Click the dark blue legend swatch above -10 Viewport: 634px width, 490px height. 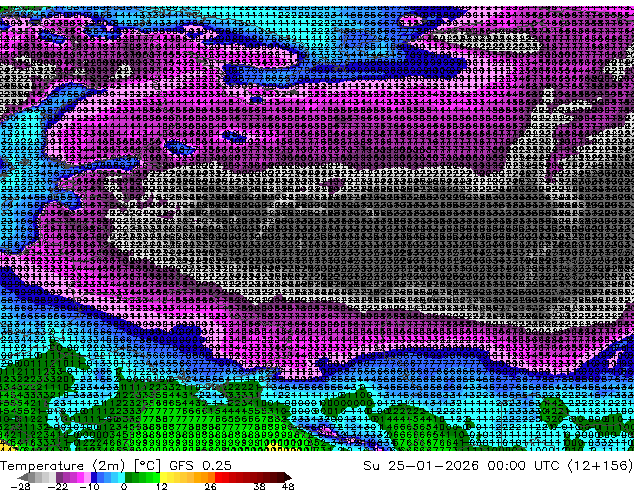tap(94, 477)
